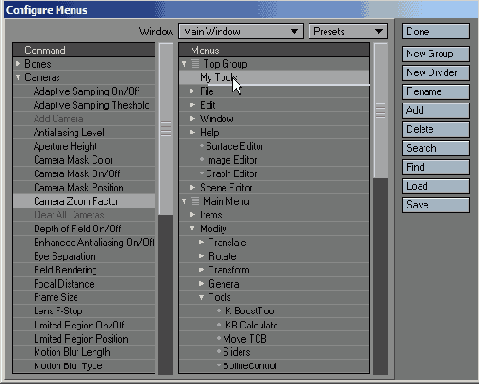Collapse the Cameras command group
Viewport: 479px width, 384px height.
tap(18, 77)
